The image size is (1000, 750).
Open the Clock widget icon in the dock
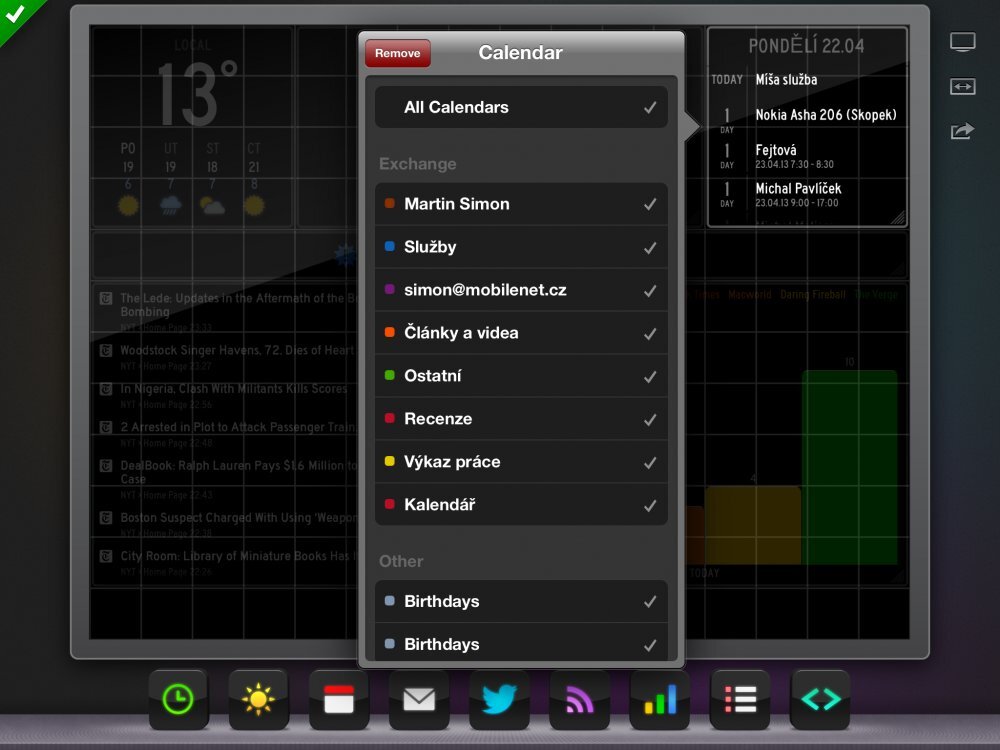pyautogui.click(x=179, y=700)
